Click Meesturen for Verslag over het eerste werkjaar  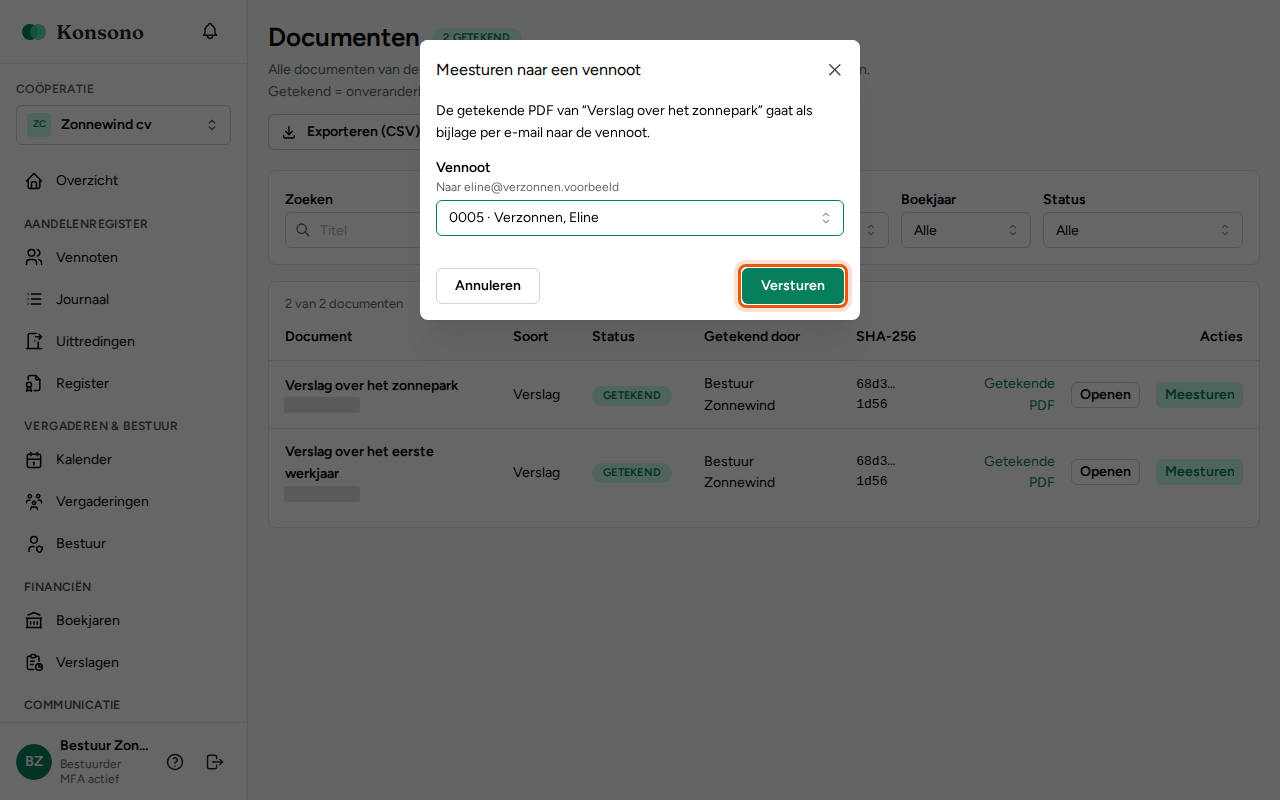(1199, 472)
